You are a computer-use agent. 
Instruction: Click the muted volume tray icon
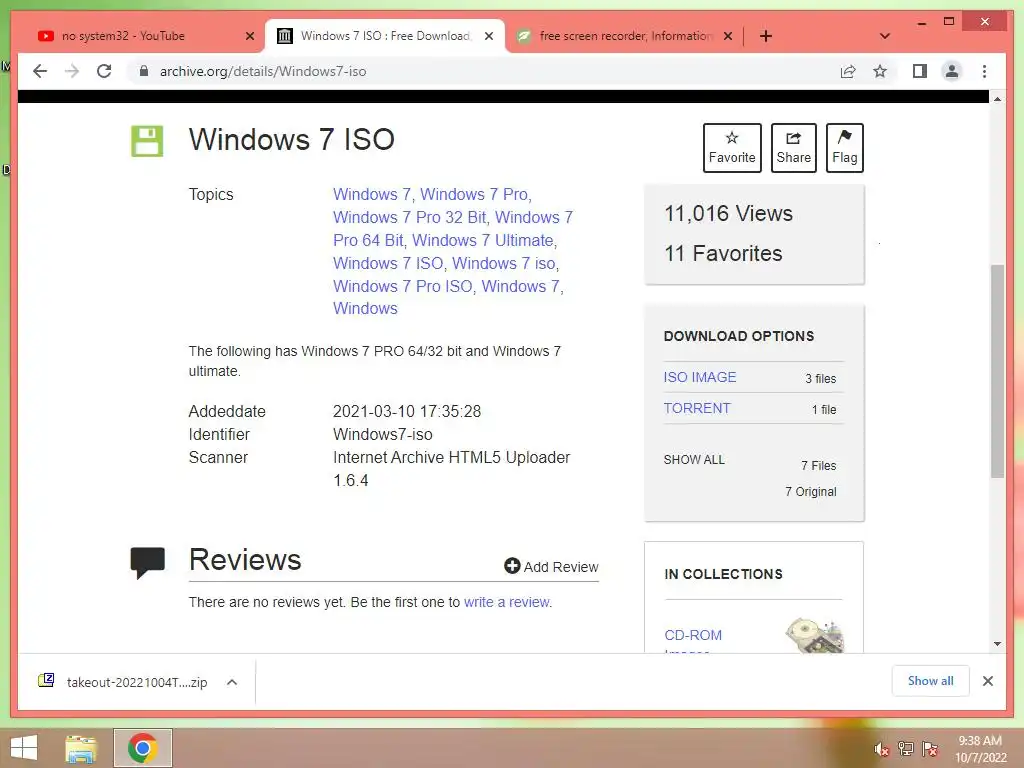click(882, 749)
